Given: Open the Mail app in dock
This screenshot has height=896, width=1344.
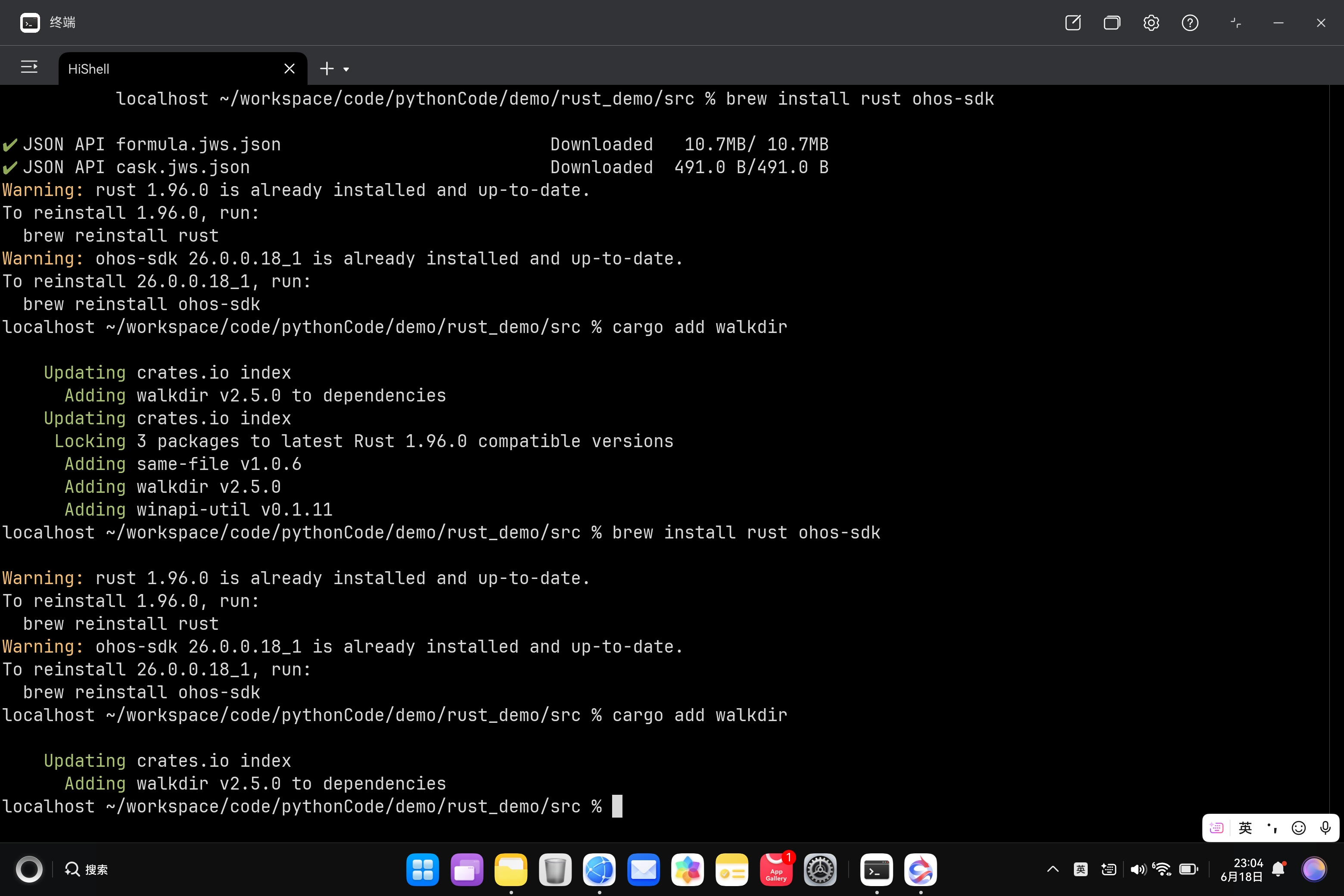Looking at the screenshot, I should tap(644, 870).
